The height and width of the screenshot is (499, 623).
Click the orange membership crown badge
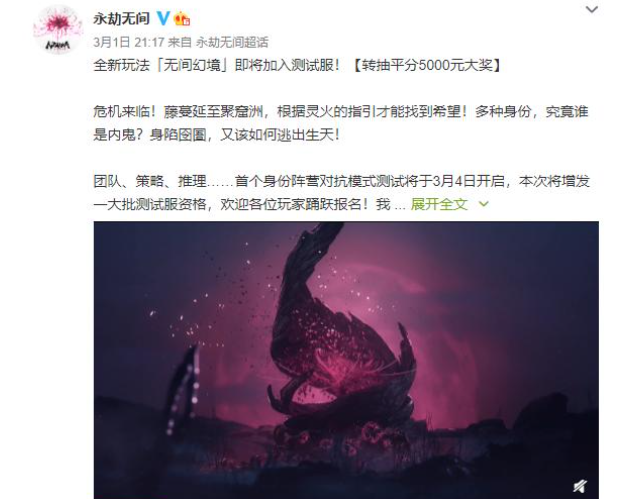(182, 19)
